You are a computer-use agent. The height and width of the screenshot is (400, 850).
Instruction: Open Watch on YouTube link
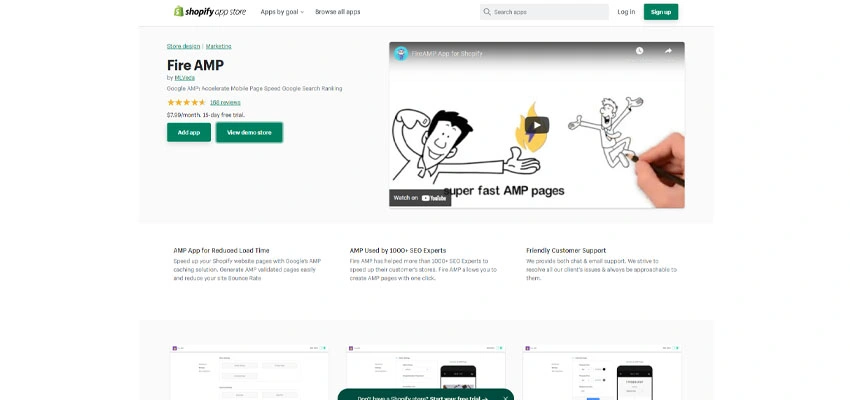point(420,198)
